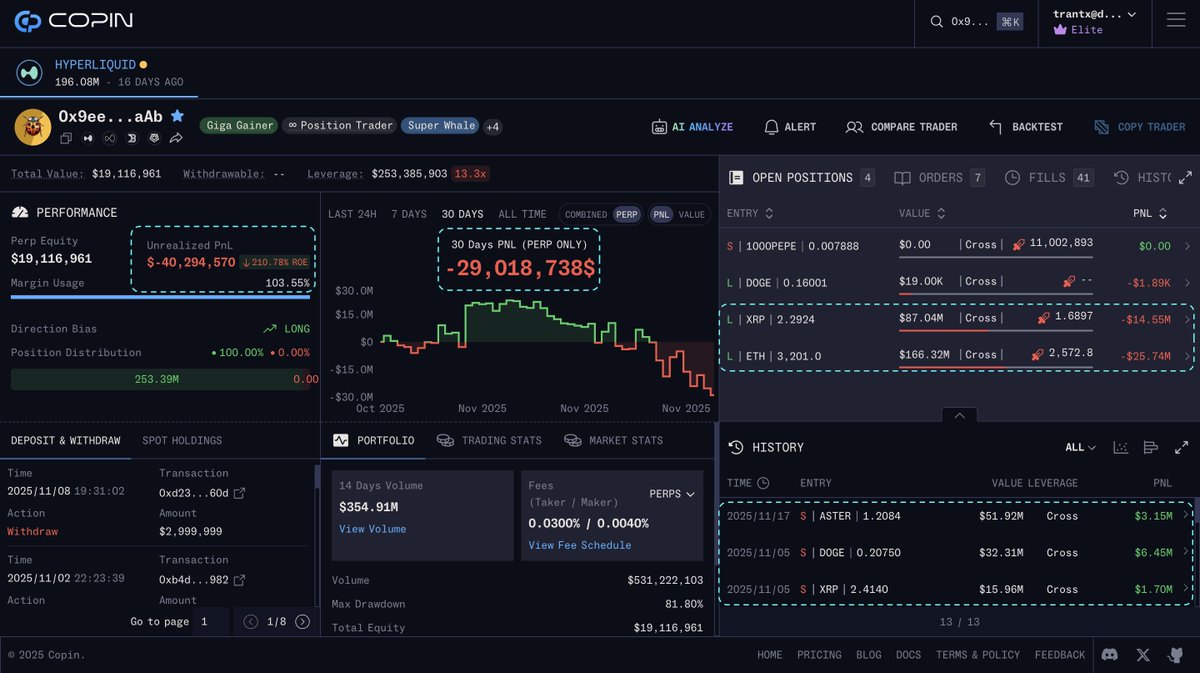Click the trader search box
The height and width of the screenshot is (673, 1200).
975,22
